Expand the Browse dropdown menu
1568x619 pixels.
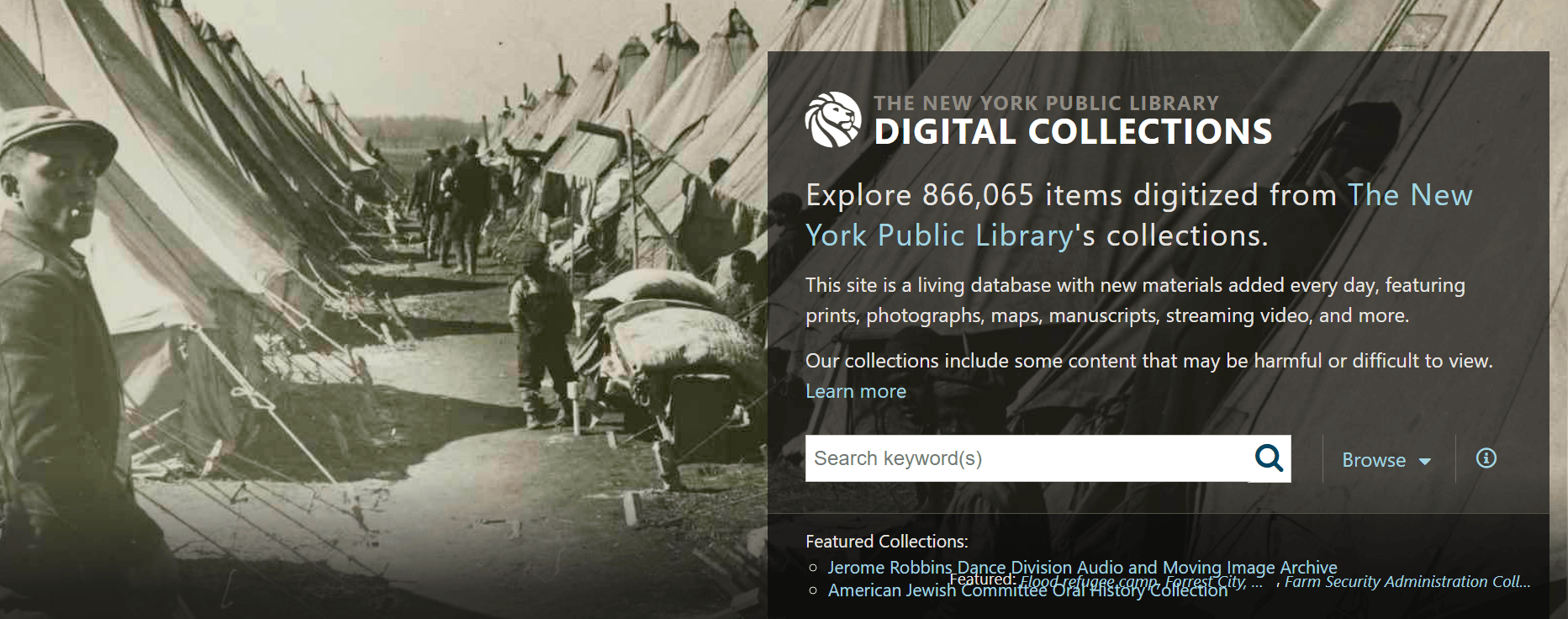click(x=1386, y=460)
